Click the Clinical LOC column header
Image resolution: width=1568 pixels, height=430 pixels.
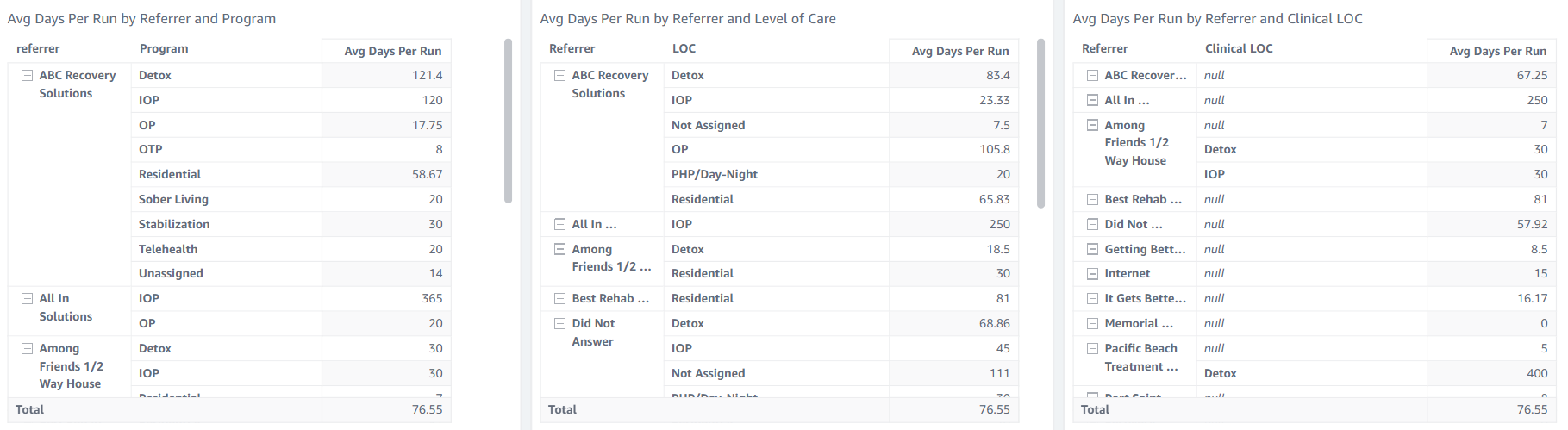[x=1239, y=49]
